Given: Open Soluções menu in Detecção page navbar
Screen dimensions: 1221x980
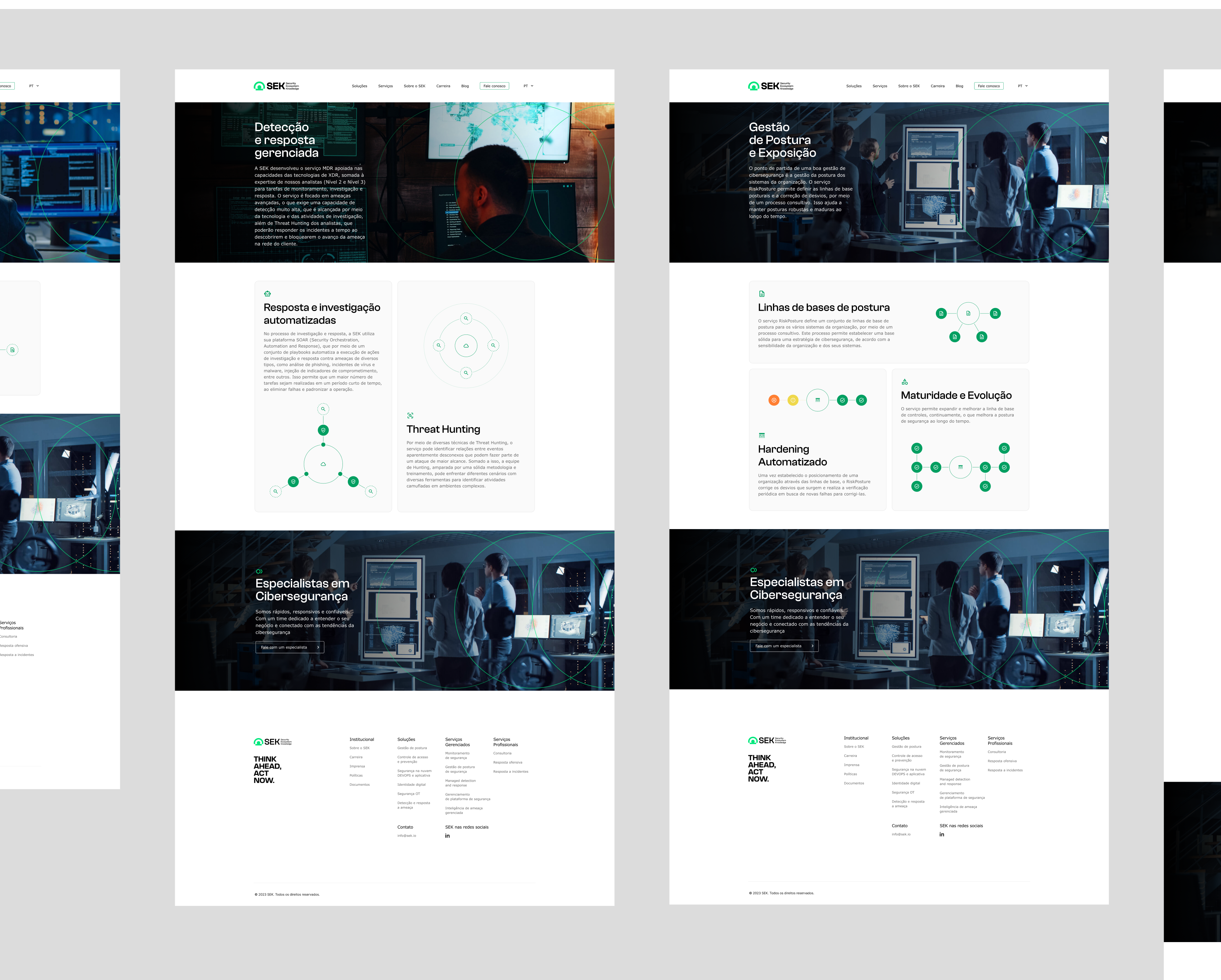Looking at the screenshot, I should [x=359, y=86].
